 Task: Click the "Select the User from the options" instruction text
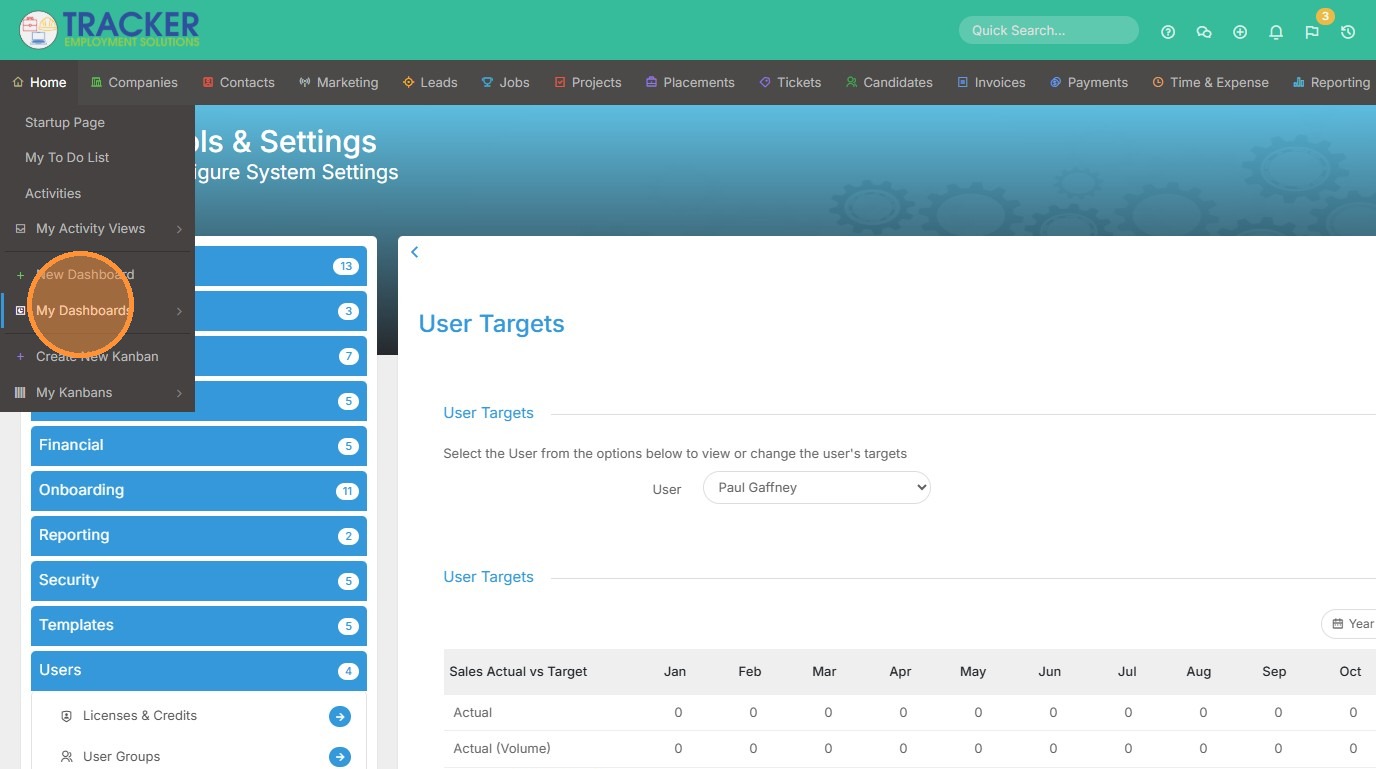point(675,454)
